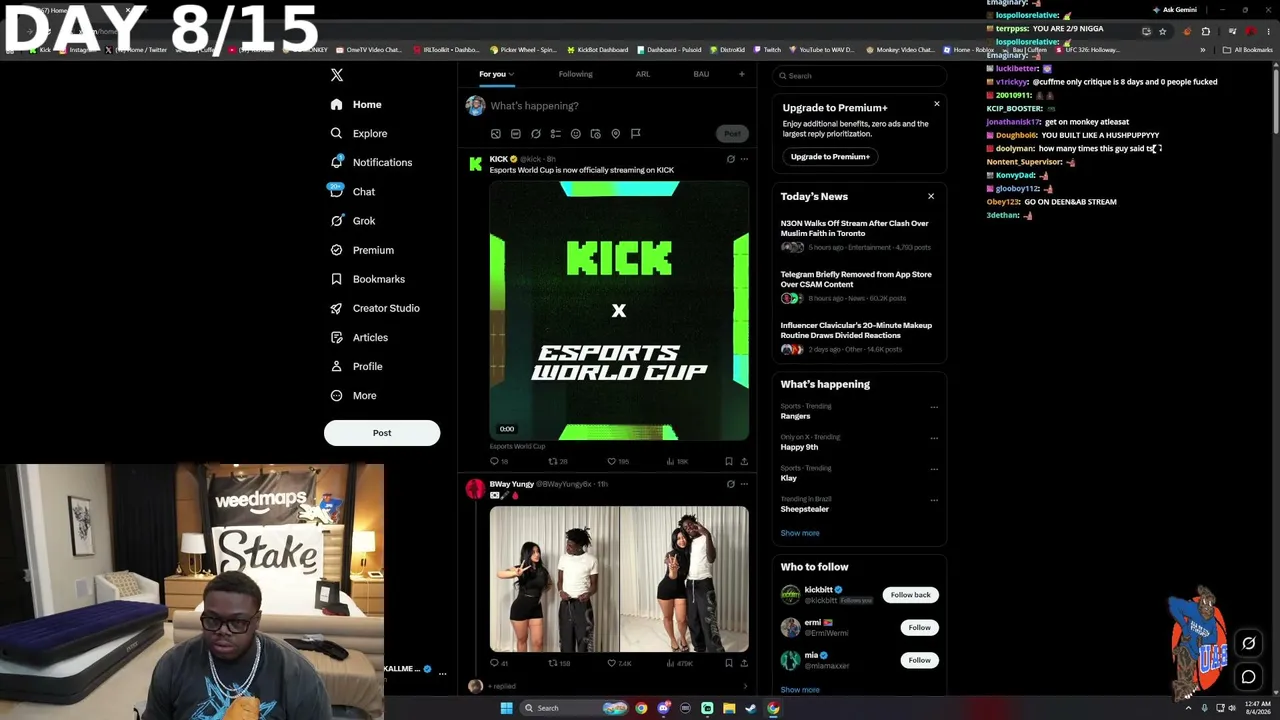Follow back kickbitt
1280x720 pixels.
tap(910, 595)
